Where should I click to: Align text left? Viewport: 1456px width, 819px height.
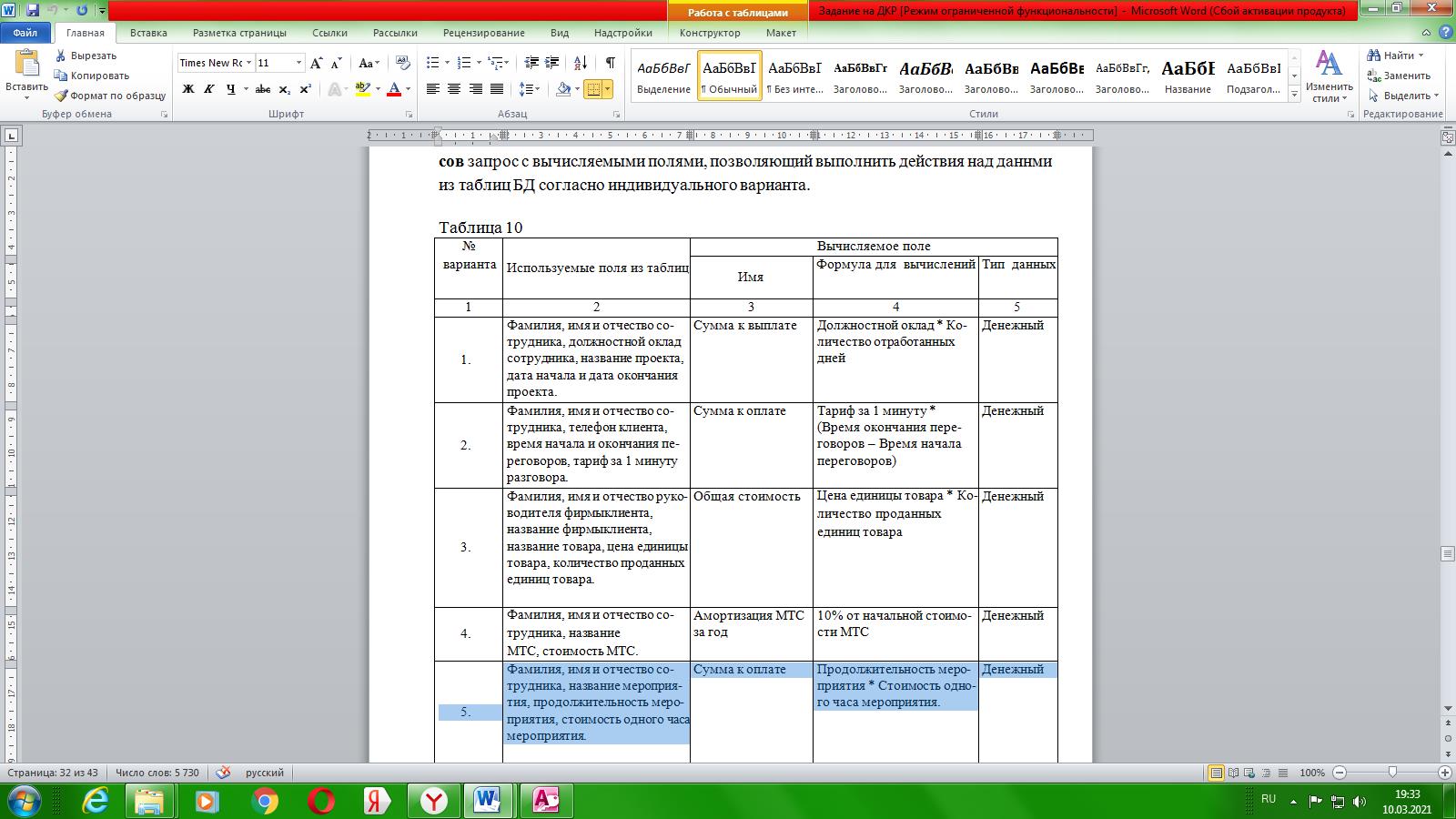pyautogui.click(x=433, y=89)
